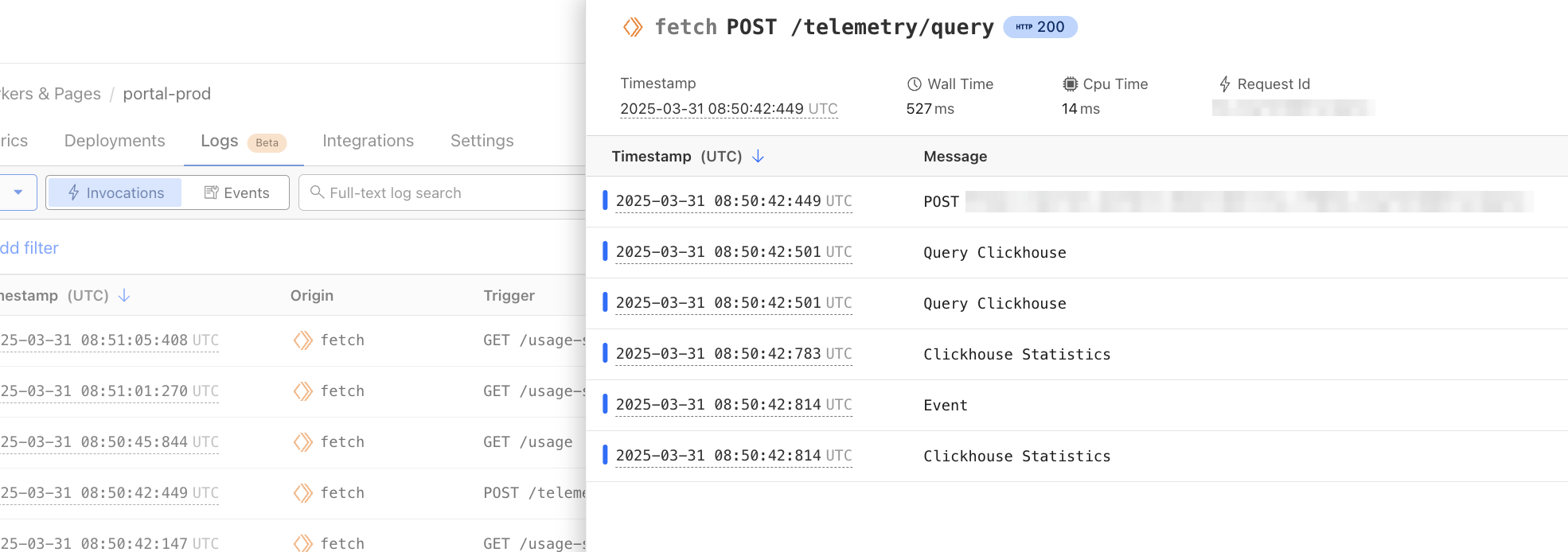Click the lightning bolt icon beside Request Id
This screenshot has width=1568, height=552.
point(1225,84)
